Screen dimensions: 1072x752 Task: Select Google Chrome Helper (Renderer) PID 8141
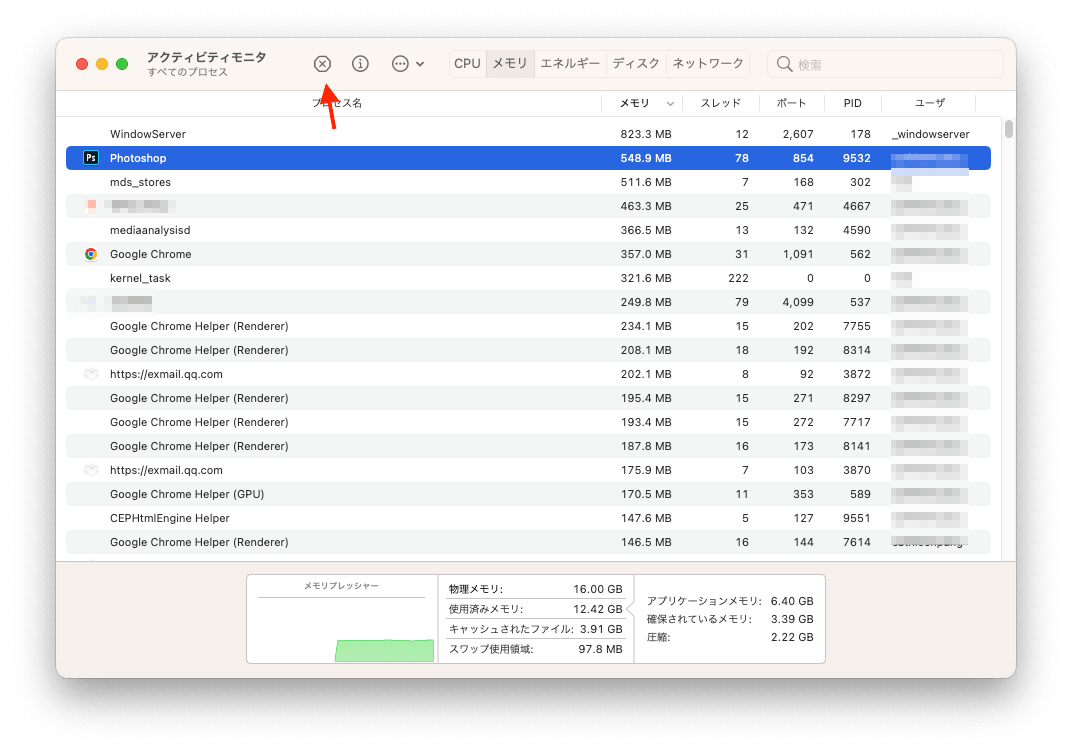pos(528,446)
